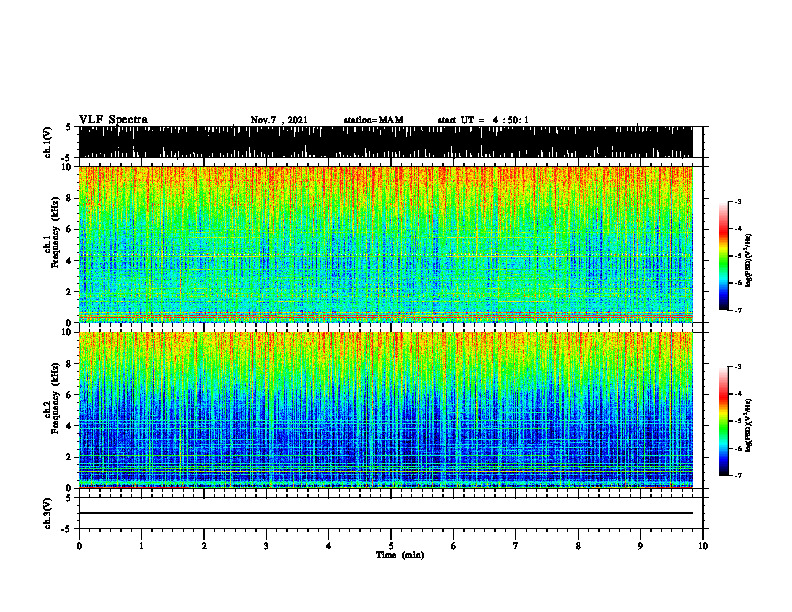
Task: Click the "4" kHz tick on ch.2 axis
Action: point(69,426)
